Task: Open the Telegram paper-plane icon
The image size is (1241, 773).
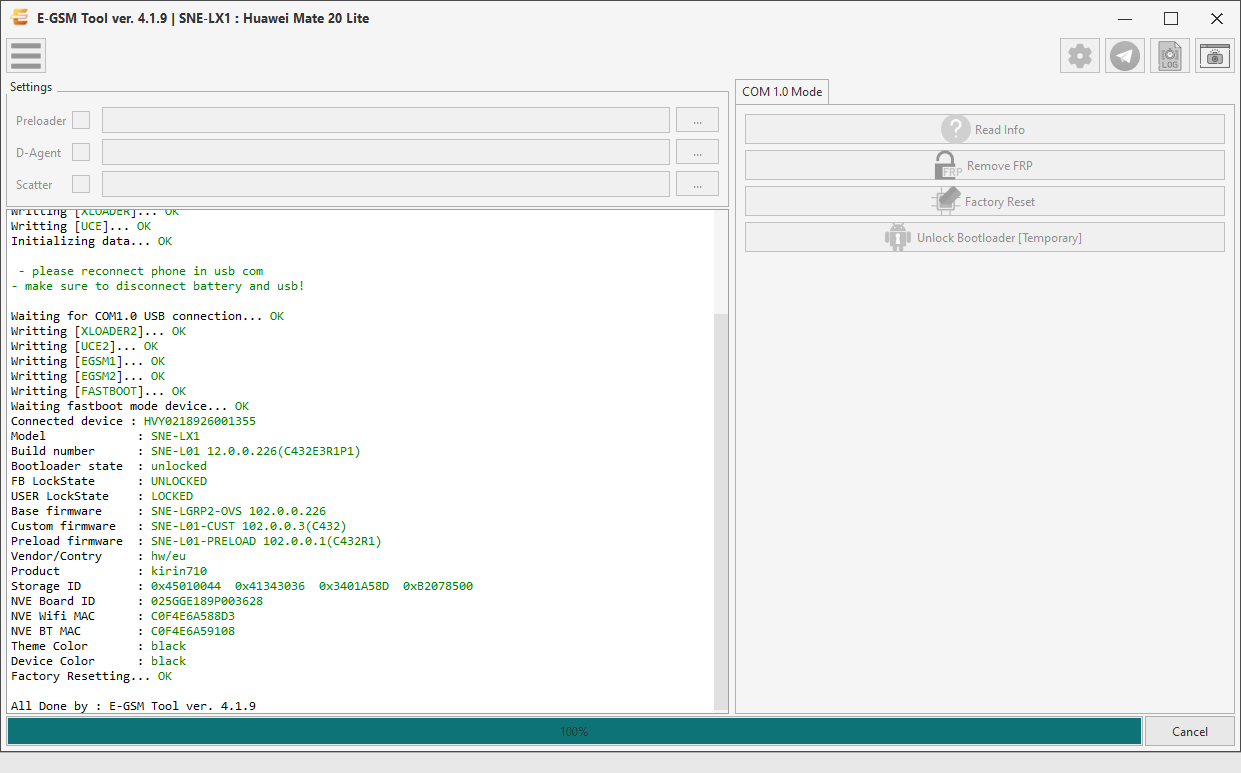Action: point(1125,56)
